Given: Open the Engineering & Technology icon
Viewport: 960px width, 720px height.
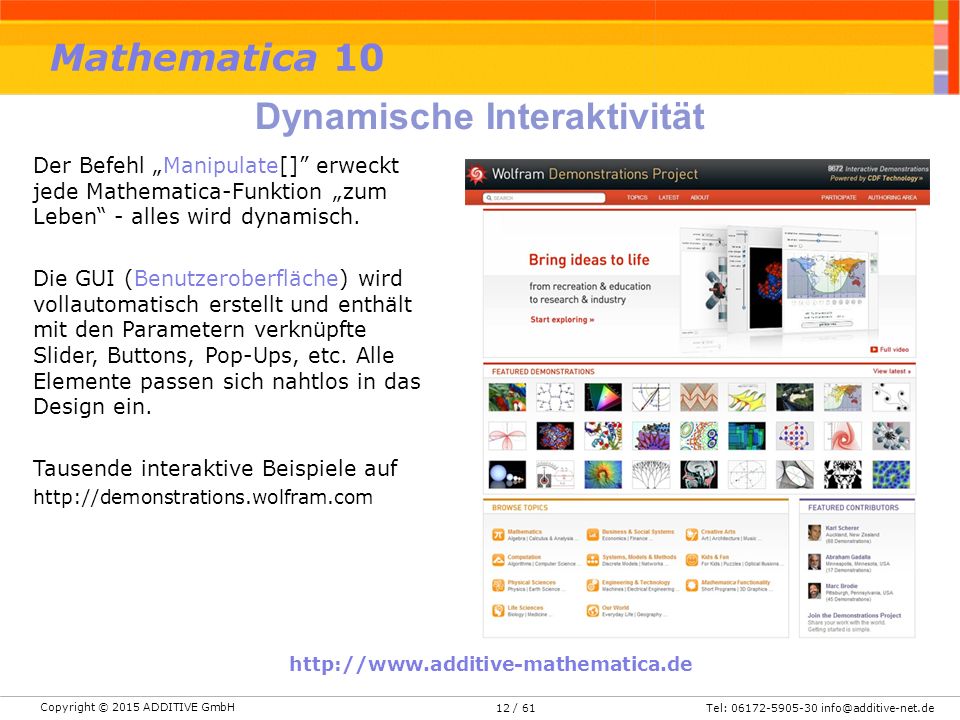Looking at the screenshot, I should pos(593,585).
